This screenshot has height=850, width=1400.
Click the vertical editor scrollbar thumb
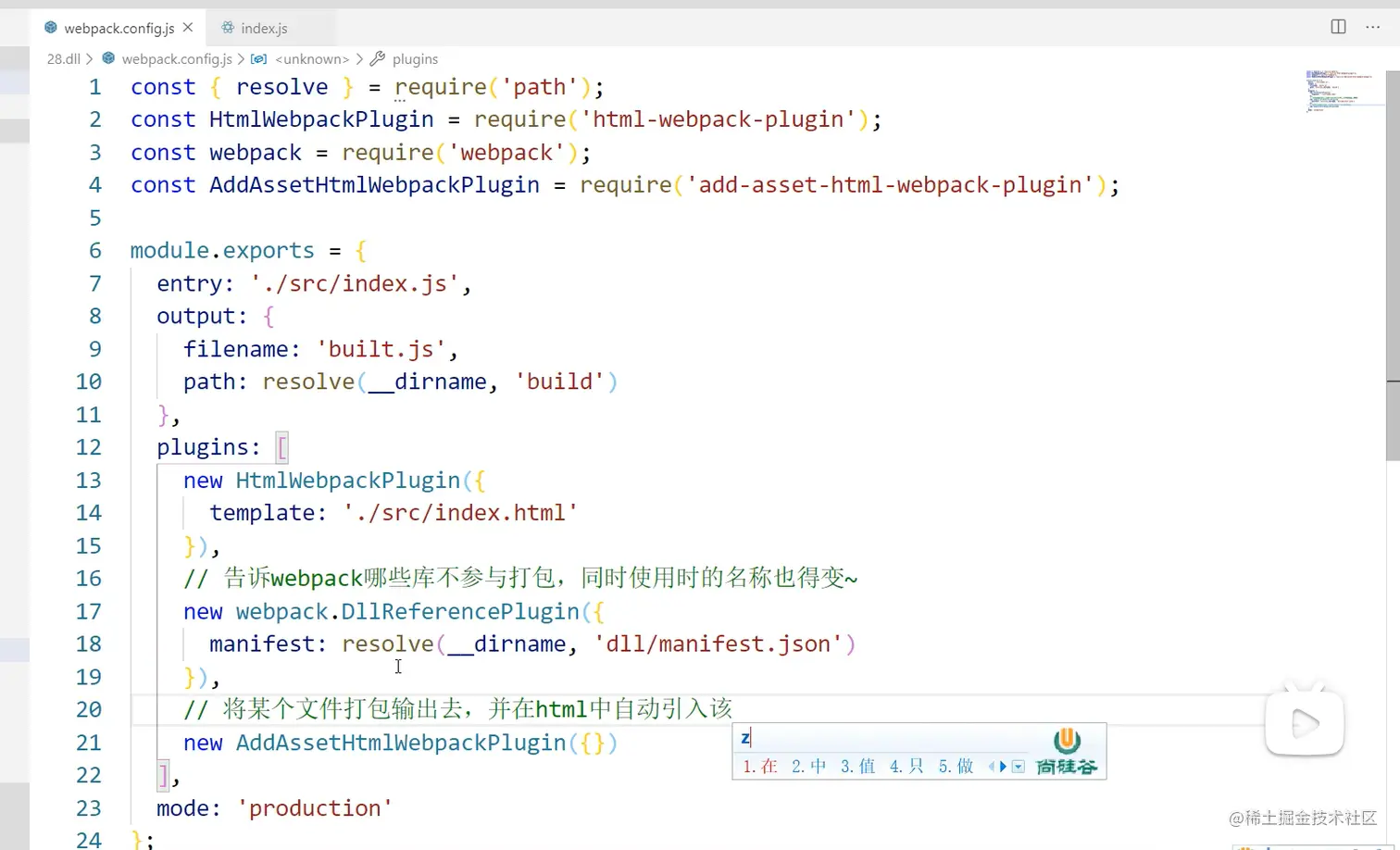tap(1393, 266)
